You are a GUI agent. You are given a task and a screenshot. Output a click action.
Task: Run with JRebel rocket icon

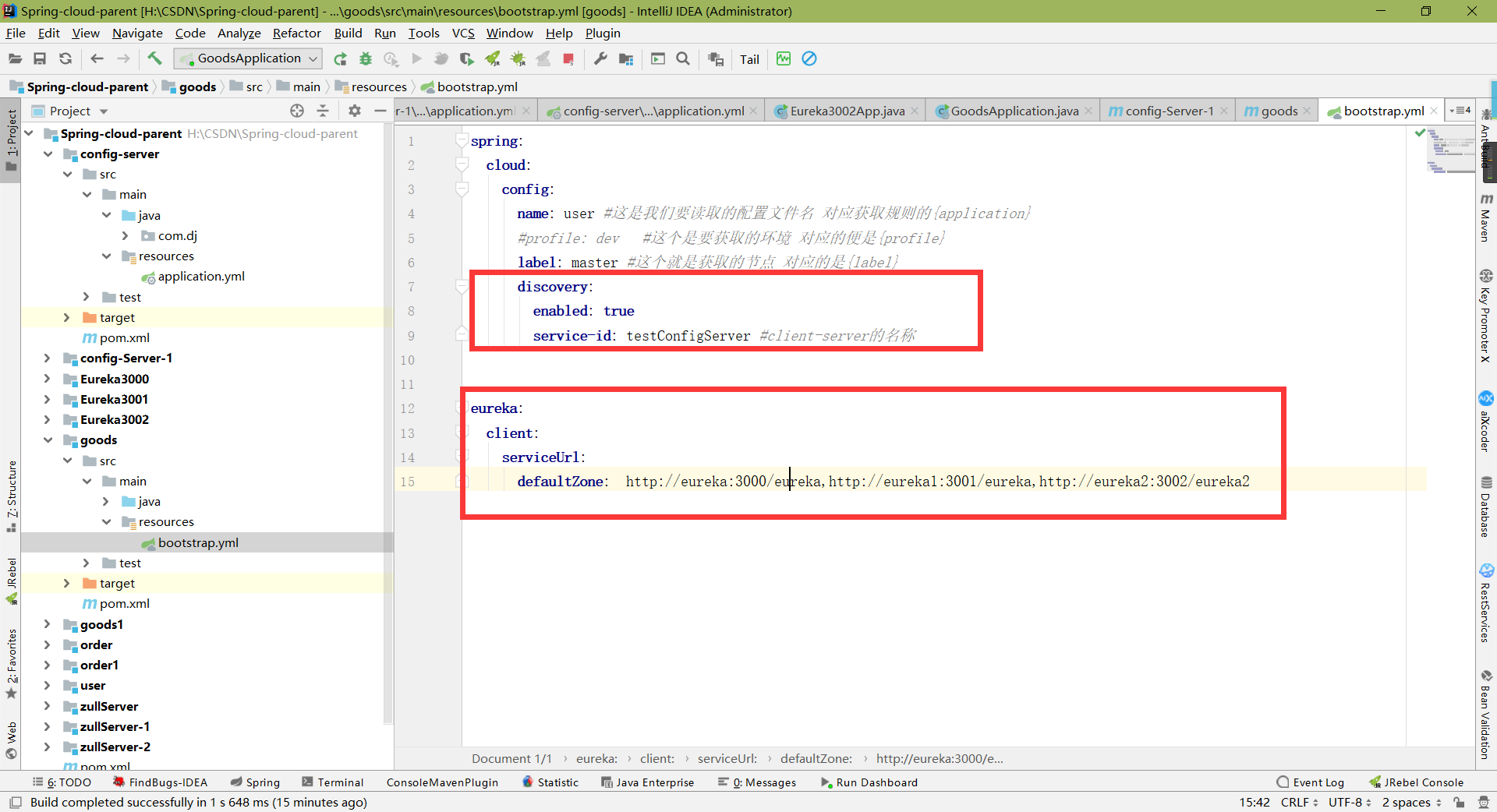point(492,58)
